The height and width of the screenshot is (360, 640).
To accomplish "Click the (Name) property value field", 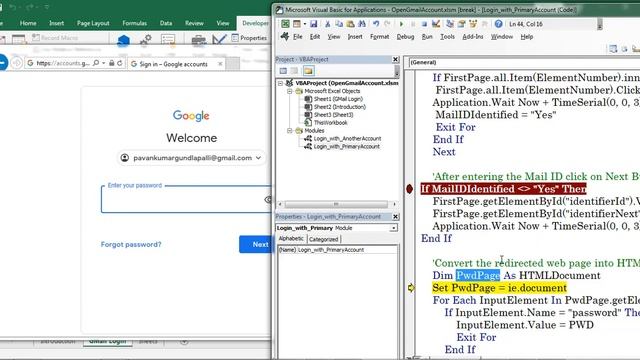I will [347, 250].
